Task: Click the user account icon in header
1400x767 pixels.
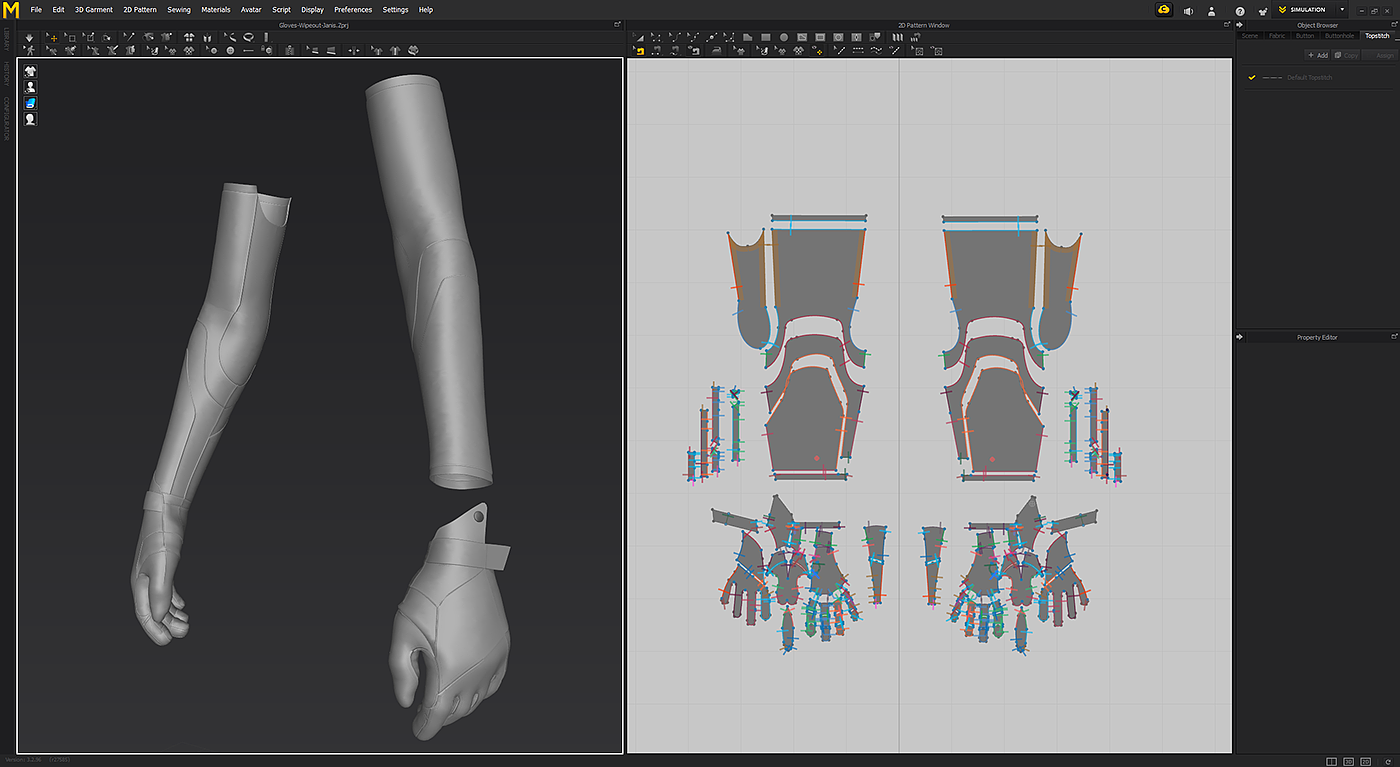Action: (x=1212, y=11)
